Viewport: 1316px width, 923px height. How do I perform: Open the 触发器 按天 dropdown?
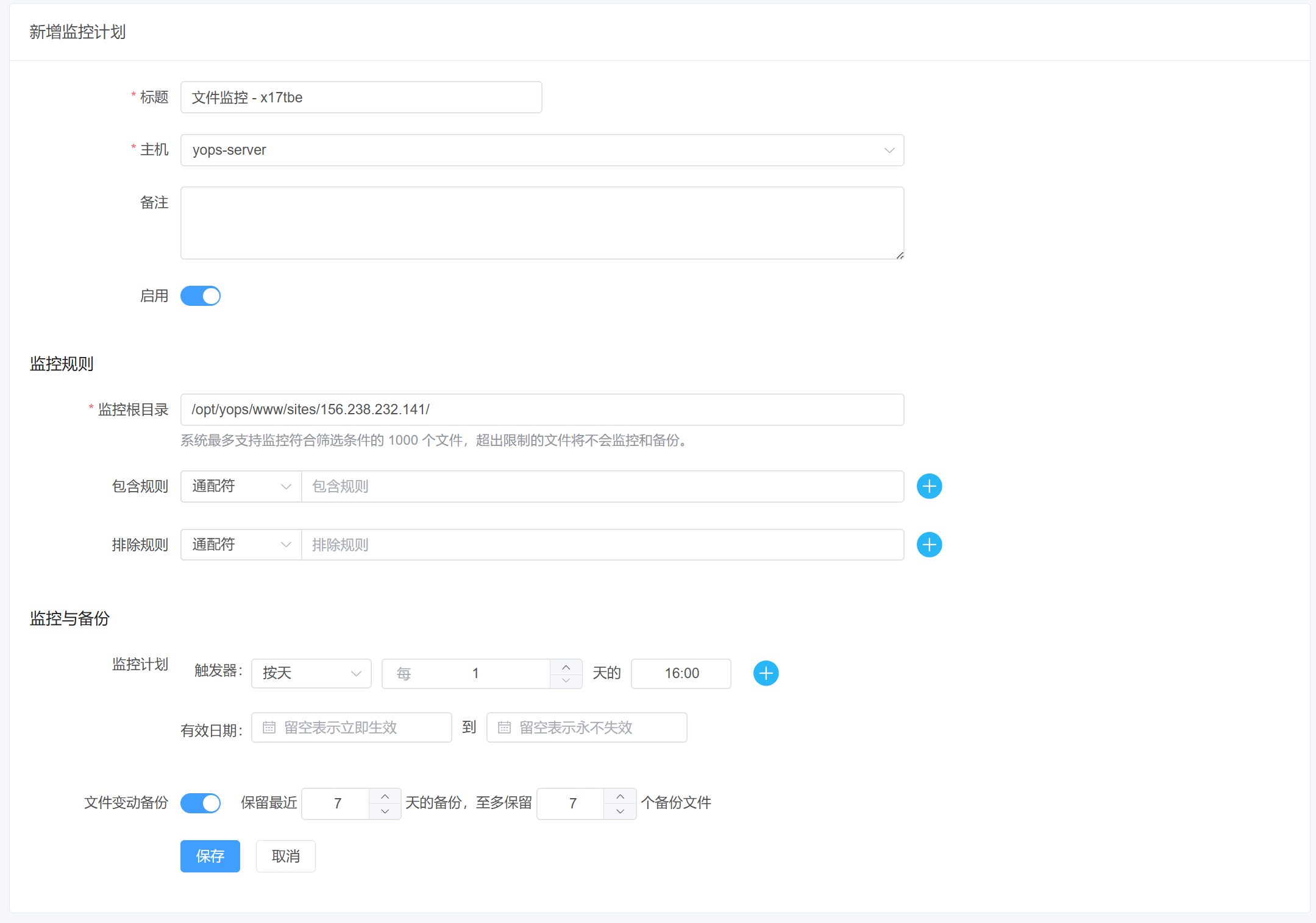point(311,673)
